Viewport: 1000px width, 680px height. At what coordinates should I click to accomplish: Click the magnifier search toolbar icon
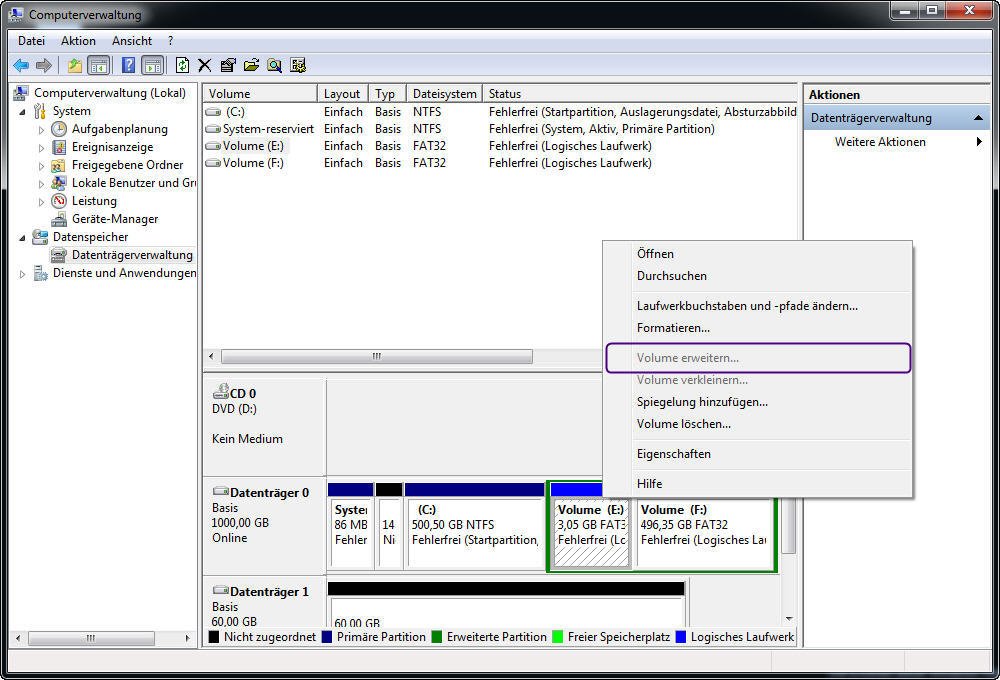click(x=275, y=65)
